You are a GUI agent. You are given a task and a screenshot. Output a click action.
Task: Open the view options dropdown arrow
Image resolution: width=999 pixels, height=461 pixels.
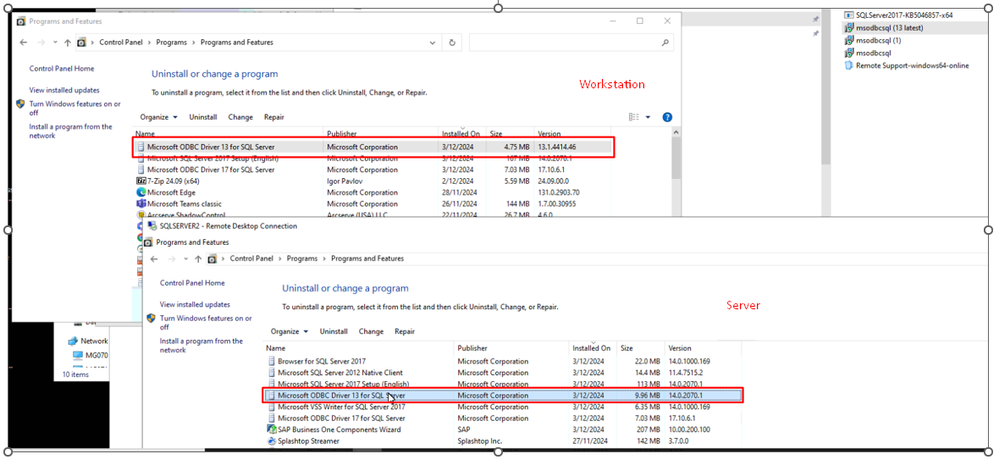(x=648, y=117)
